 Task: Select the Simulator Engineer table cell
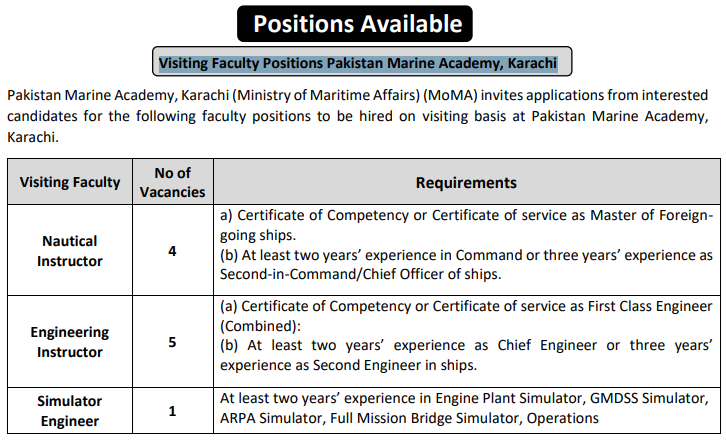click(70, 411)
